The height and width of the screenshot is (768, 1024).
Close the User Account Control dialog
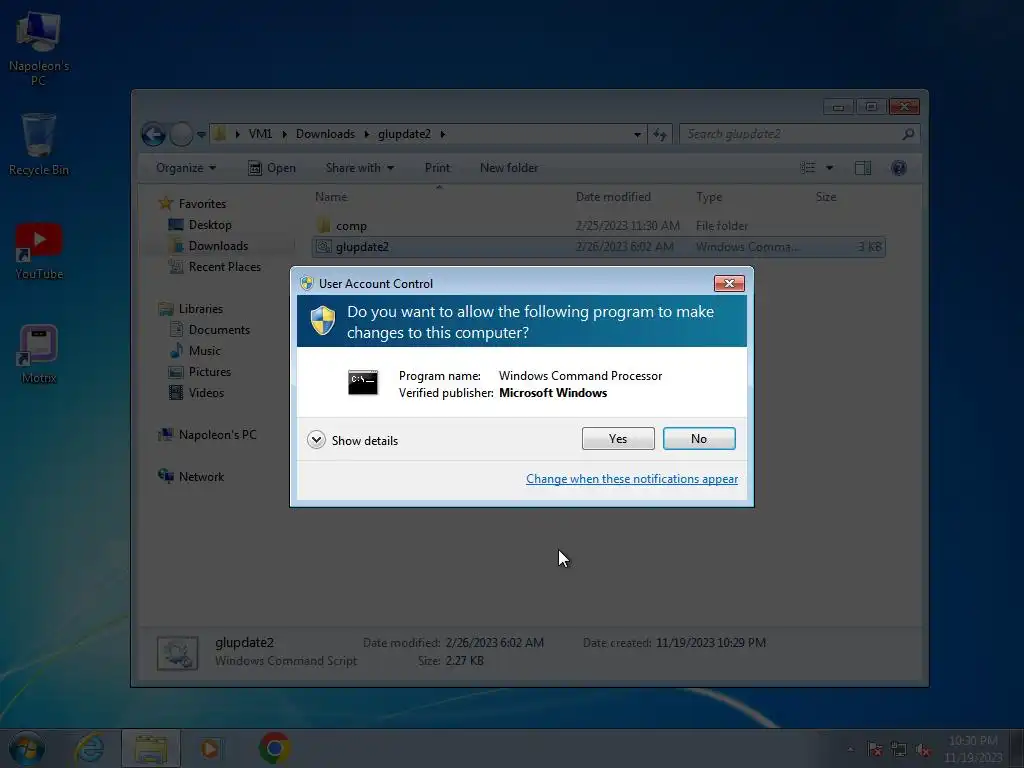pyautogui.click(x=729, y=283)
